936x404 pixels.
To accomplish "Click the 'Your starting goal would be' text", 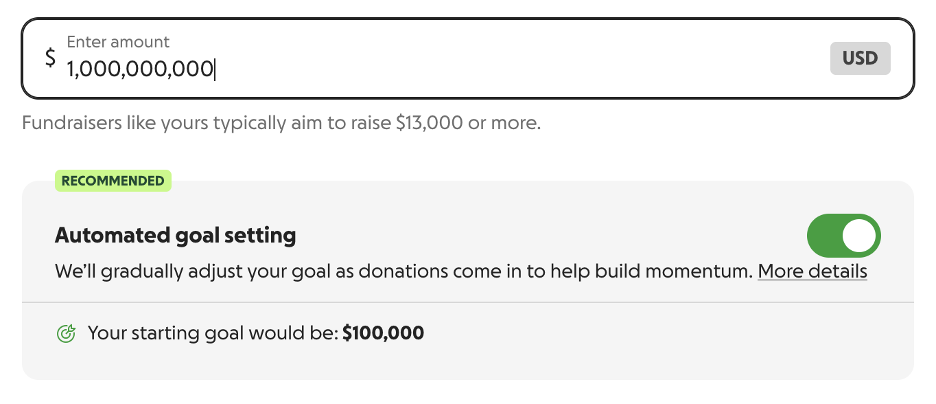I will point(212,333).
